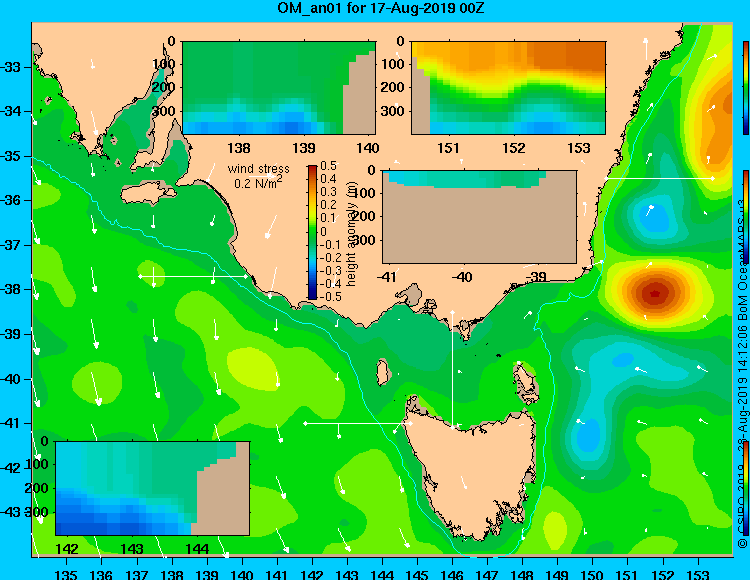Image resolution: width=750 pixels, height=580 pixels.
Task: Open the Bass Strait -41 to -39 section inset
Action: [479, 217]
